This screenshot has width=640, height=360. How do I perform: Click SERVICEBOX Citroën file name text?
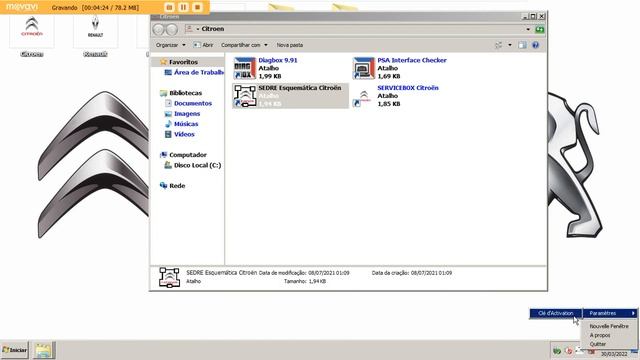point(408,88)
